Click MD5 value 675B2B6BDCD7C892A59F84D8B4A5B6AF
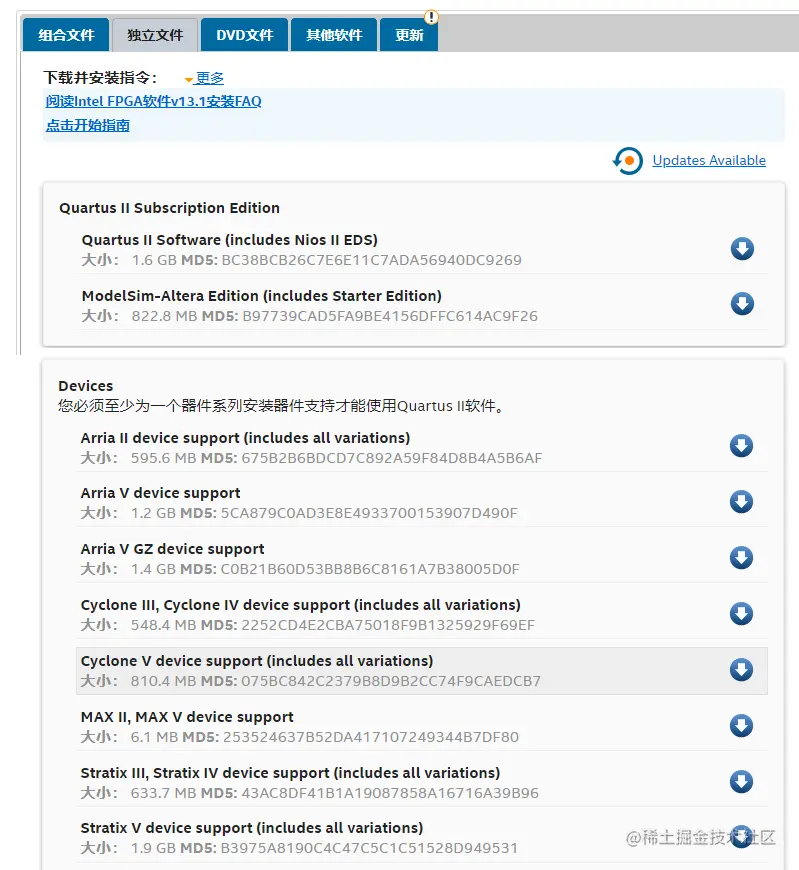The image size is (799, 870). point(392,458)
